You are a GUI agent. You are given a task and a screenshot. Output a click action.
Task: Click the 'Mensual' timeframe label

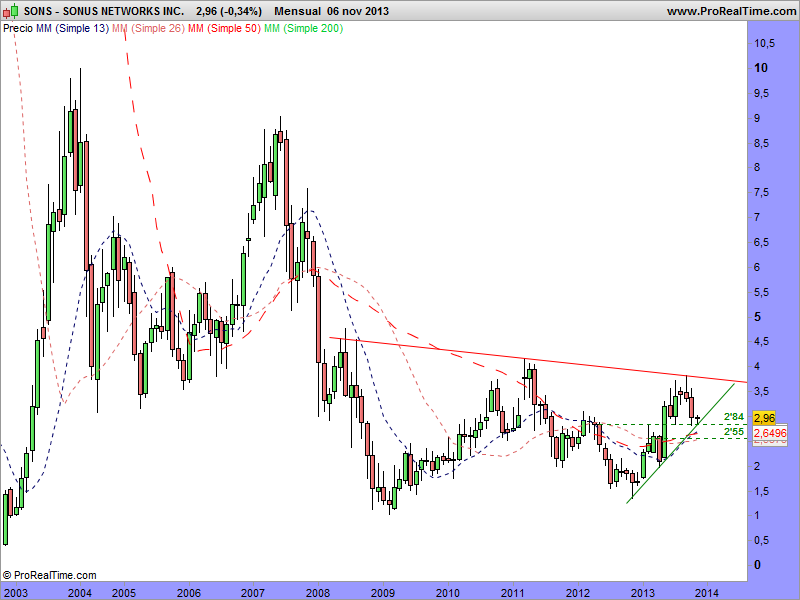(x=297, y=11)
